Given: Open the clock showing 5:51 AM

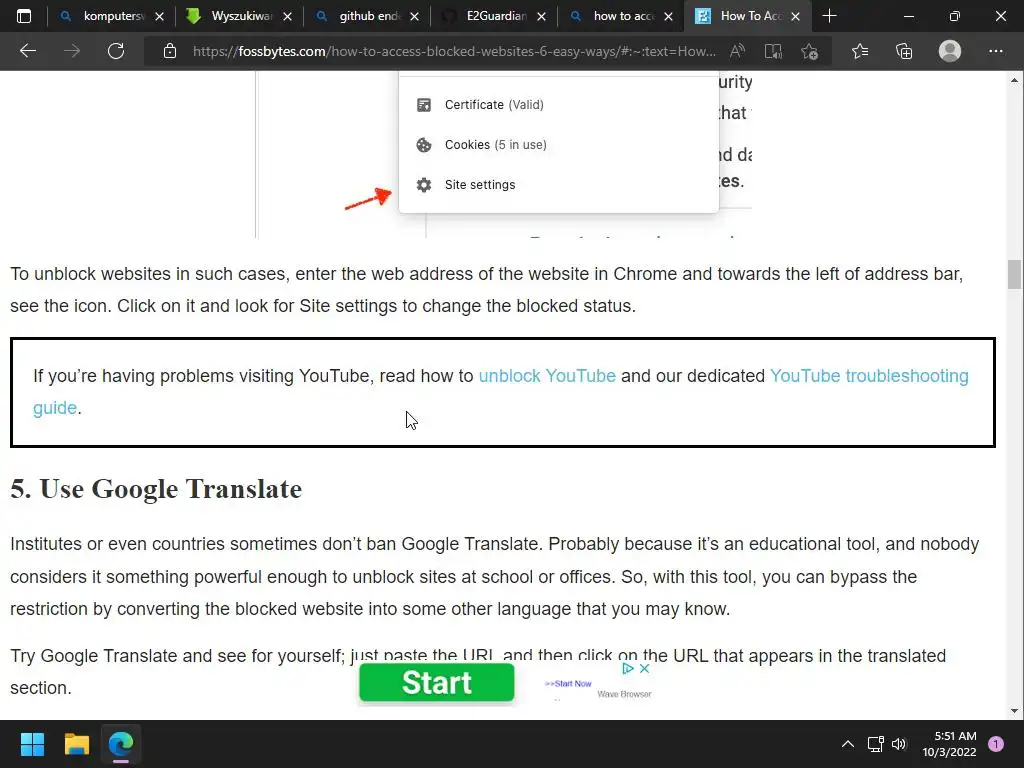Looking at the screenshot, I should click(x=949, y=744).
